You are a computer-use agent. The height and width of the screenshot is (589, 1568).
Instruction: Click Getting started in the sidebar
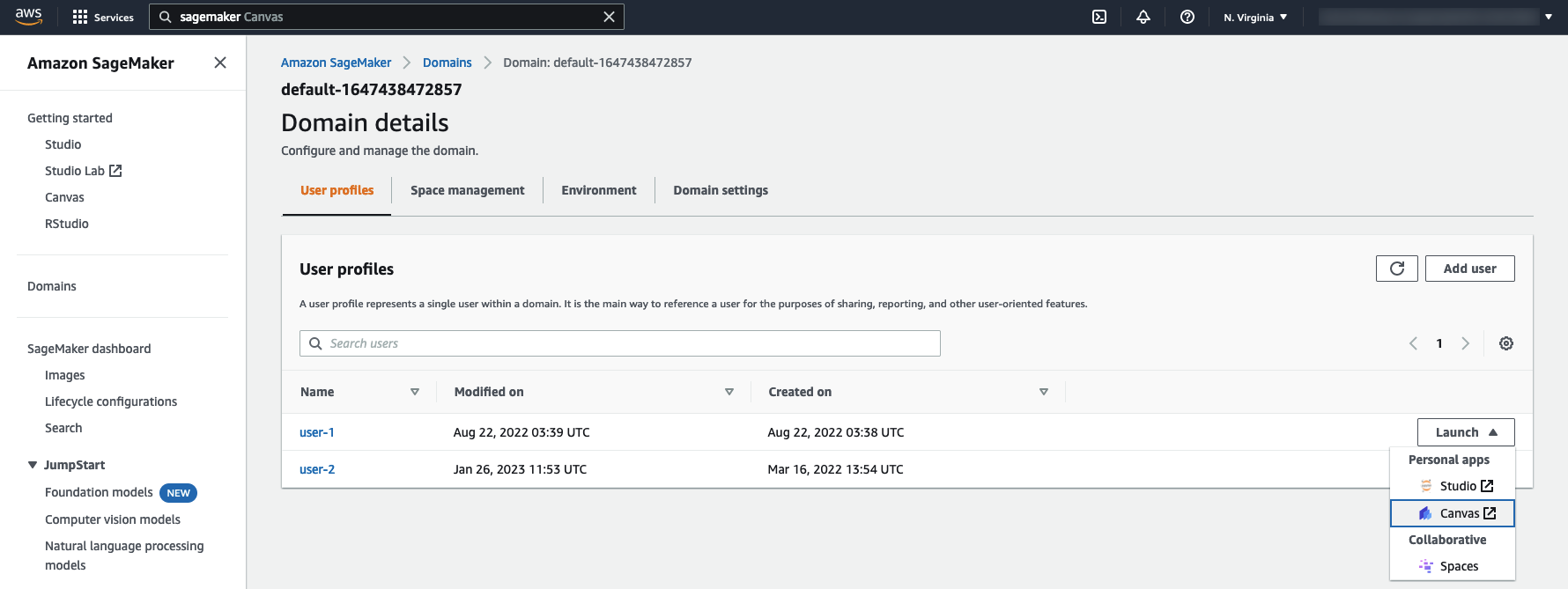click(x=70, y=118)
